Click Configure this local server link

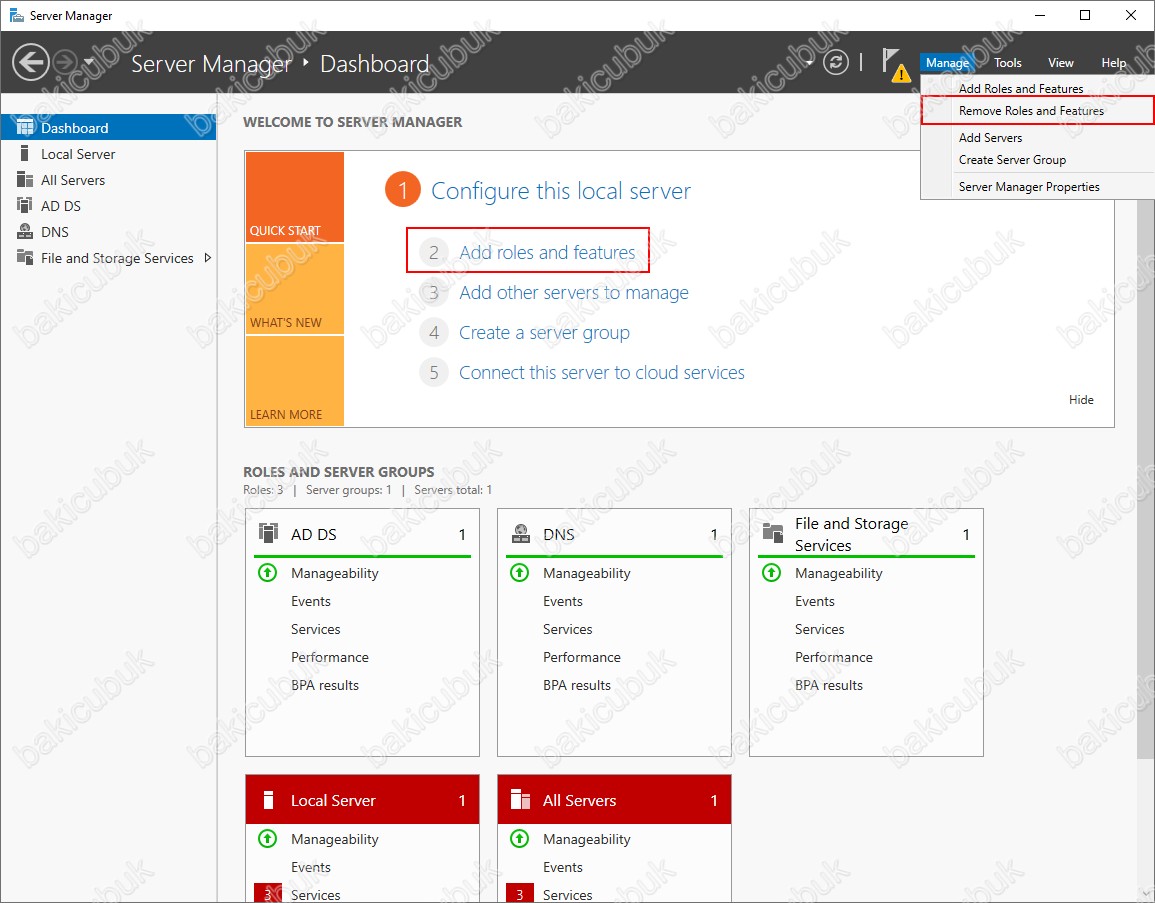click(x=561, y=191)
